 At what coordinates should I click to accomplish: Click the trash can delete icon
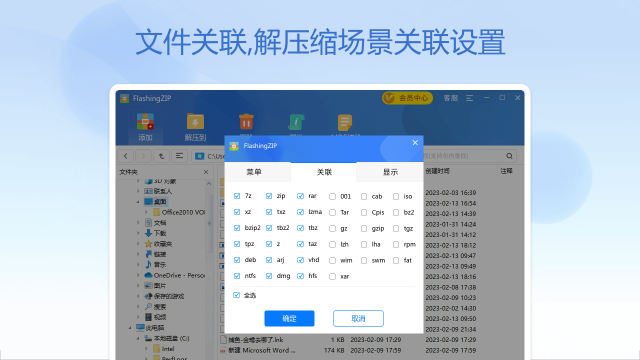coord(246,122)
